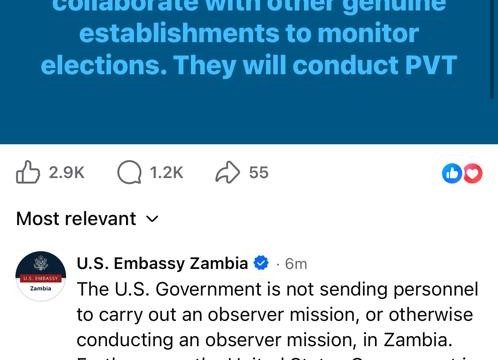View the 2.9K likes count
The height and width of the screenshot is (360, 498).
(x=66, y=172)
